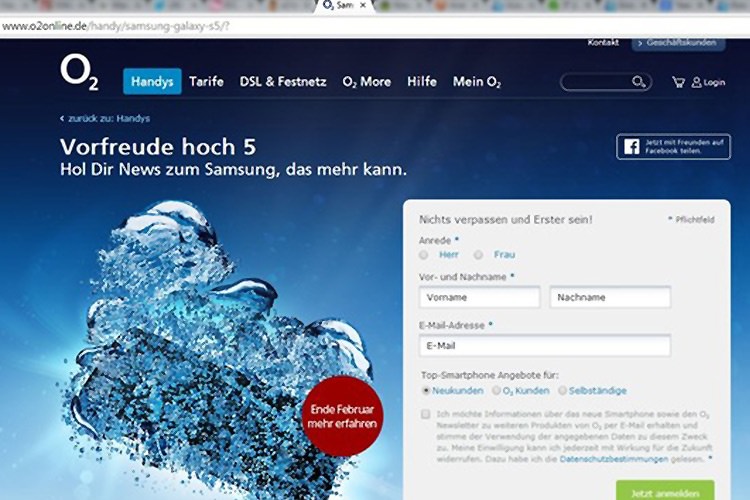Choose the Neukunden radio option
The image size is (750, 500).
tap(425, 390)
